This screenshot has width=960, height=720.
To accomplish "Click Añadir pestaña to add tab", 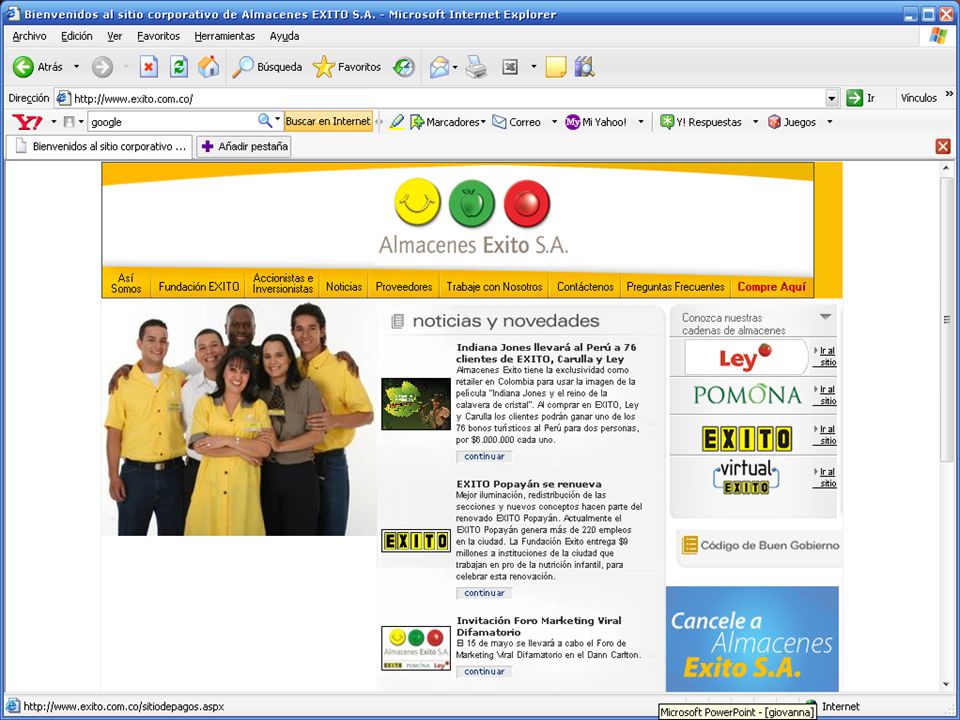I will (x=244, y=147).
